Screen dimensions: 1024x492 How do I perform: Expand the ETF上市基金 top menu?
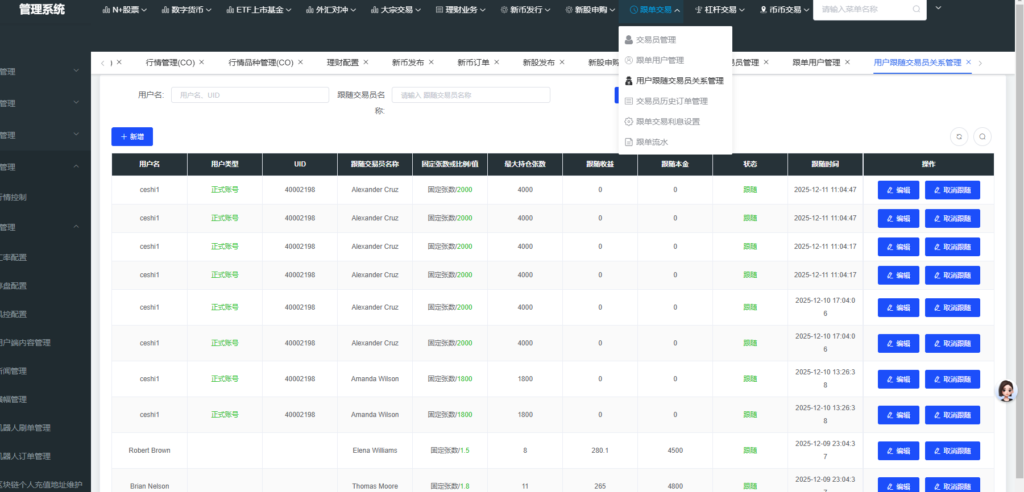(259, 10)
